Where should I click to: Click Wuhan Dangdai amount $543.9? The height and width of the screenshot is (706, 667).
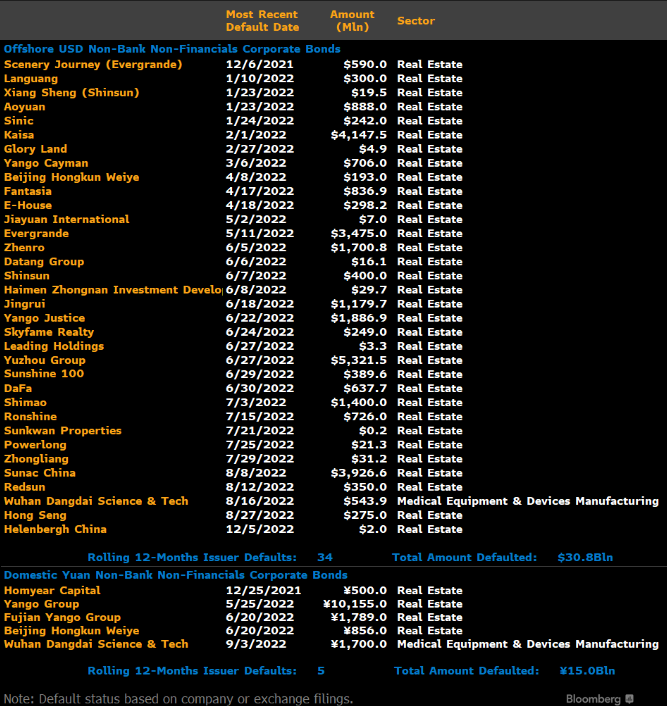[x=365, y=501]
